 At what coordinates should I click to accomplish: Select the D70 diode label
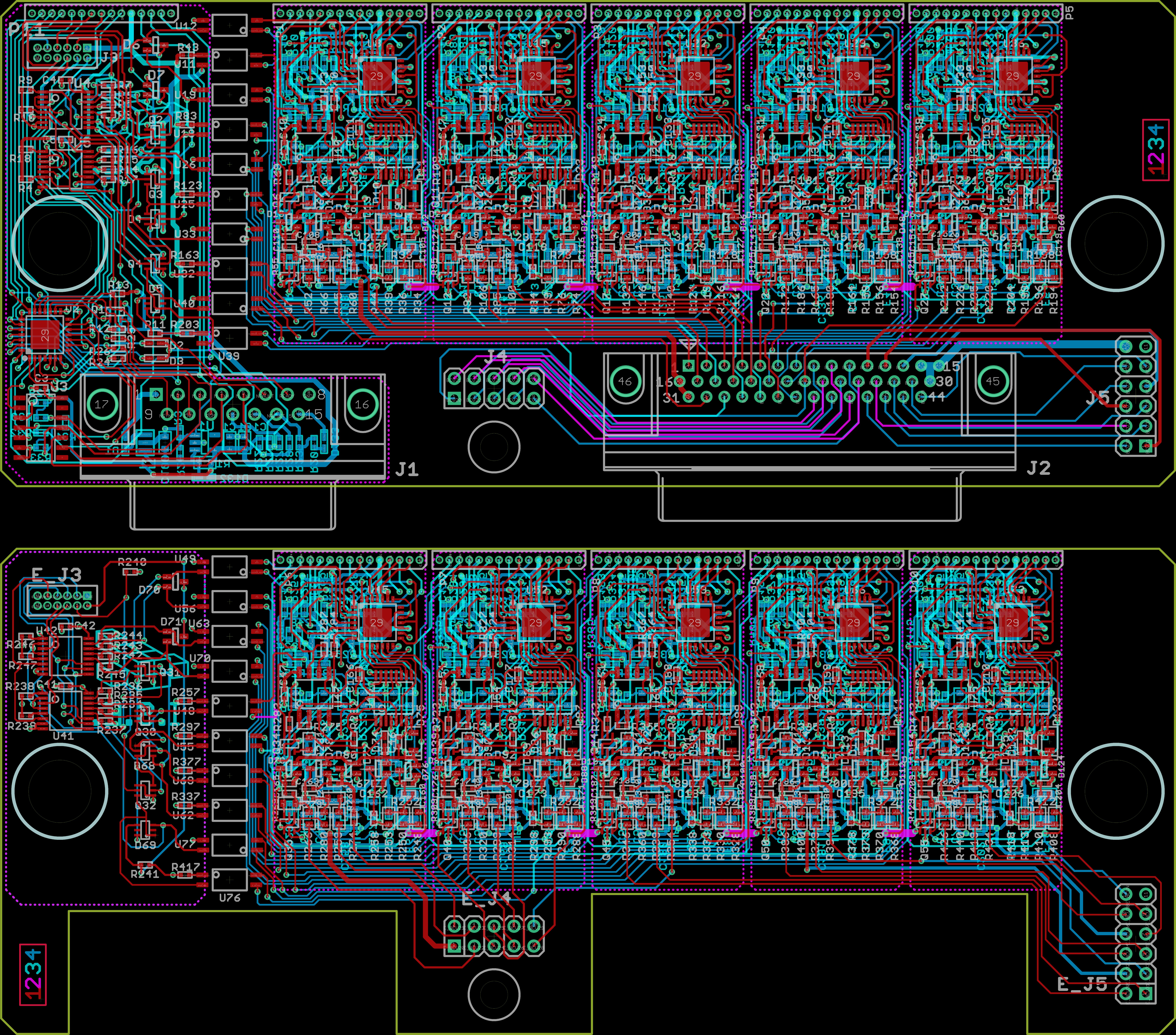point(150,590)
